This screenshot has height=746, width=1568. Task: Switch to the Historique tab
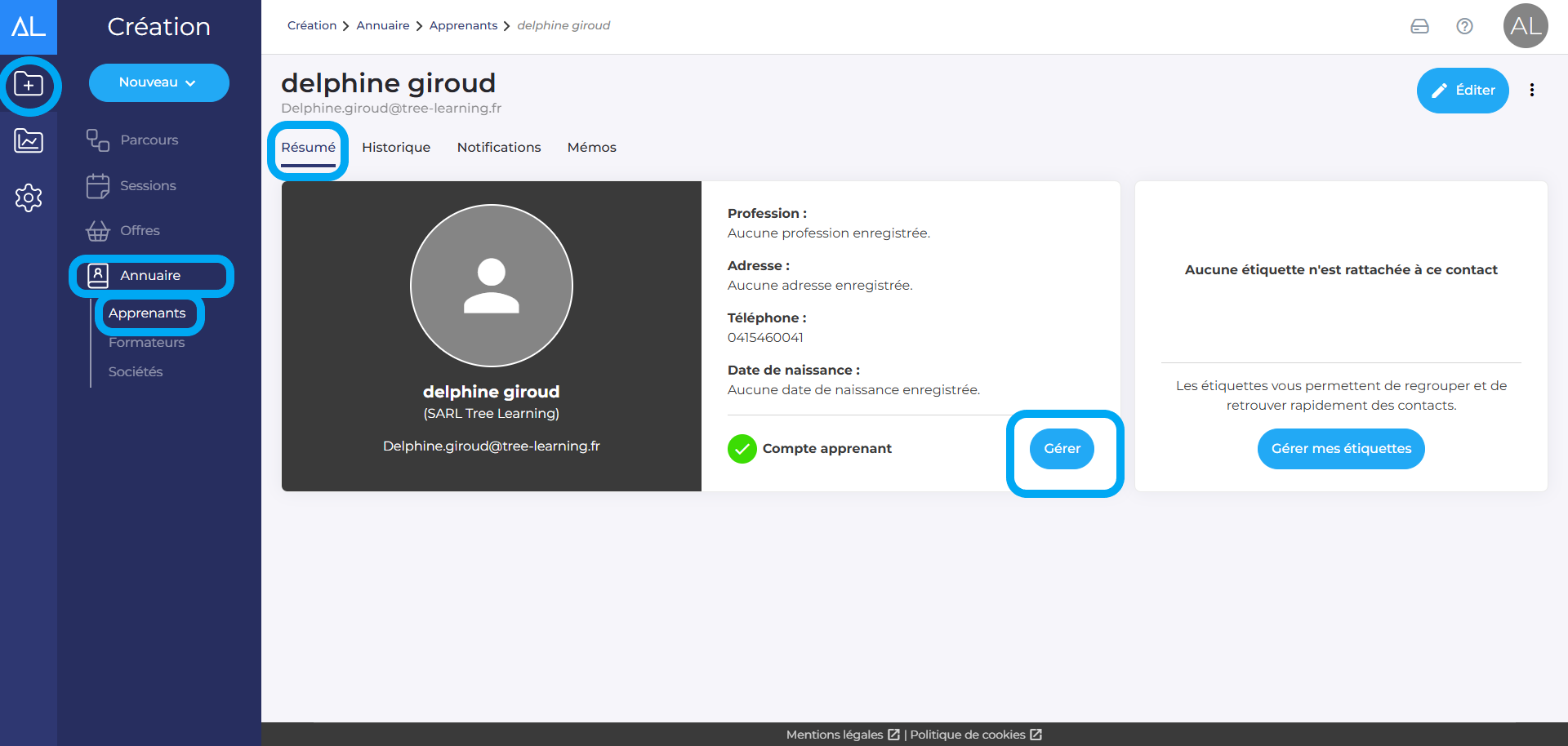click(396, 148)
